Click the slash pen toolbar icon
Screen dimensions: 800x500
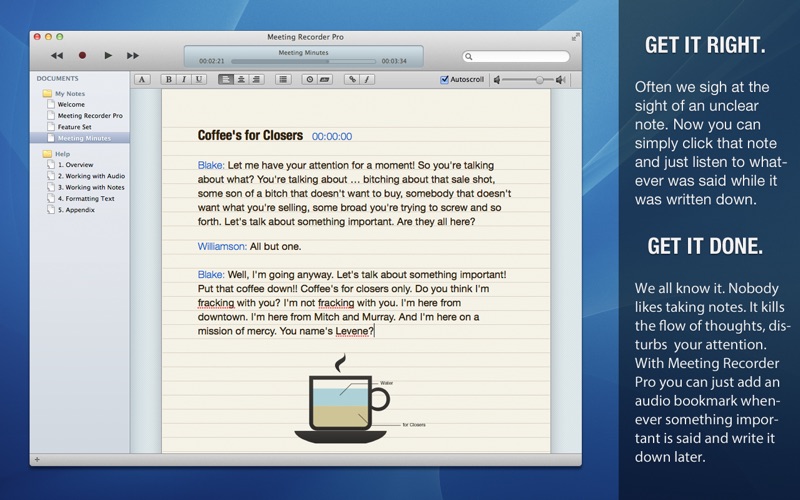[367, 79]
